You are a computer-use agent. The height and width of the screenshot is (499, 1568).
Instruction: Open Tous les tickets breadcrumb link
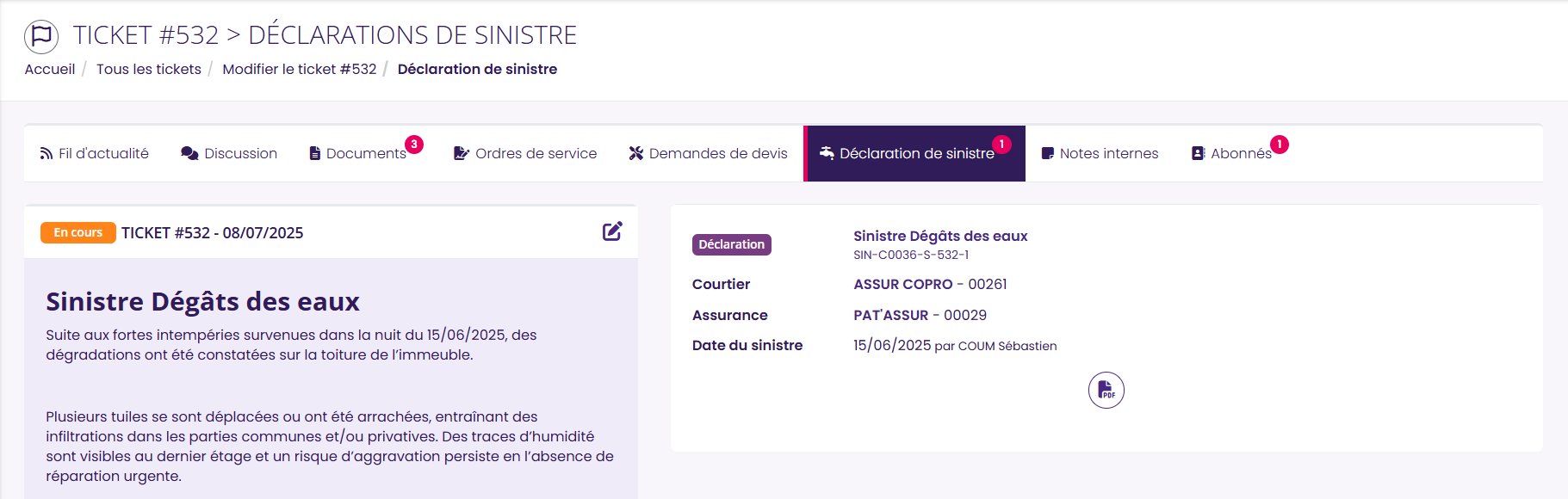tap(149, 69)
